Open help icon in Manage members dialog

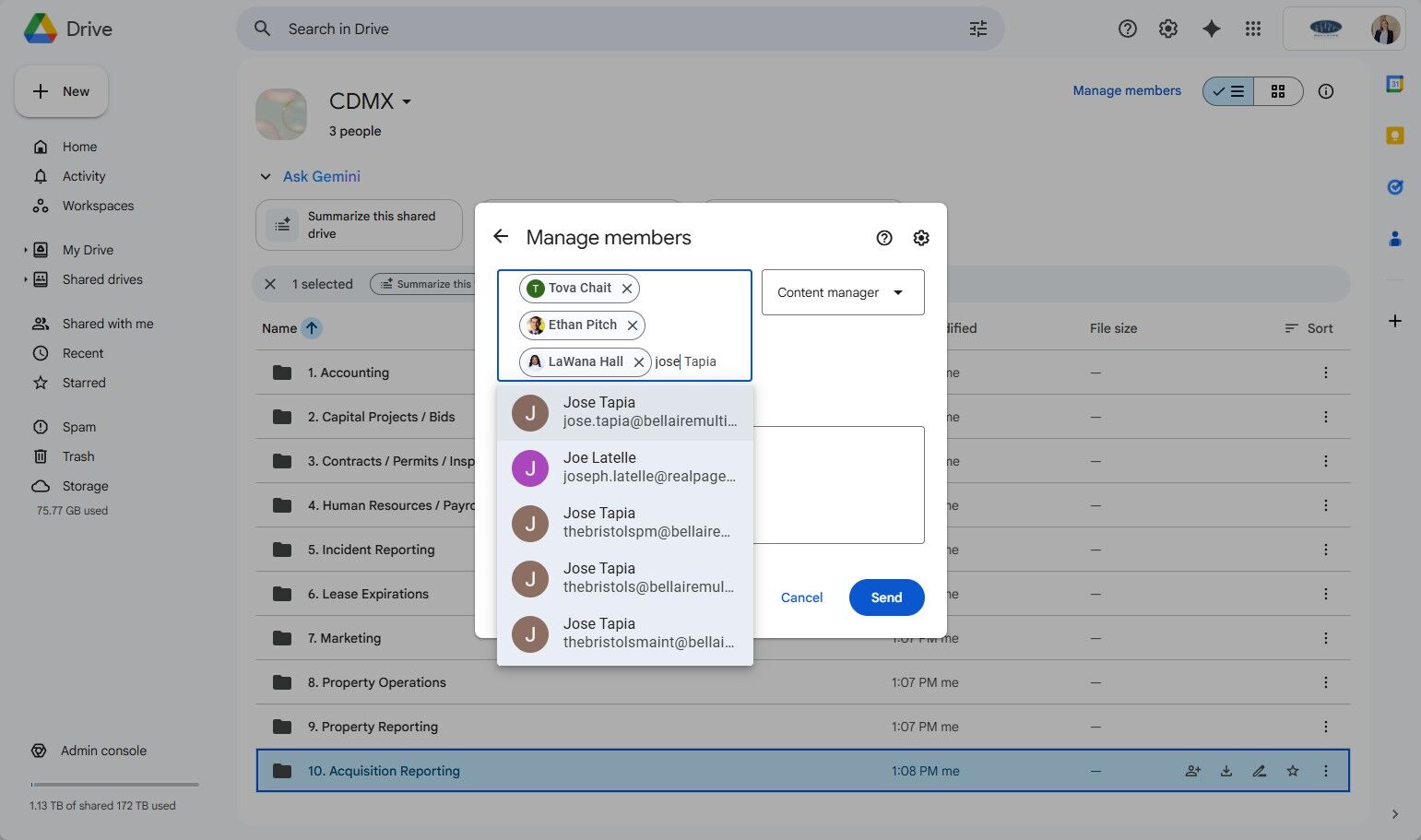(884, 238)
